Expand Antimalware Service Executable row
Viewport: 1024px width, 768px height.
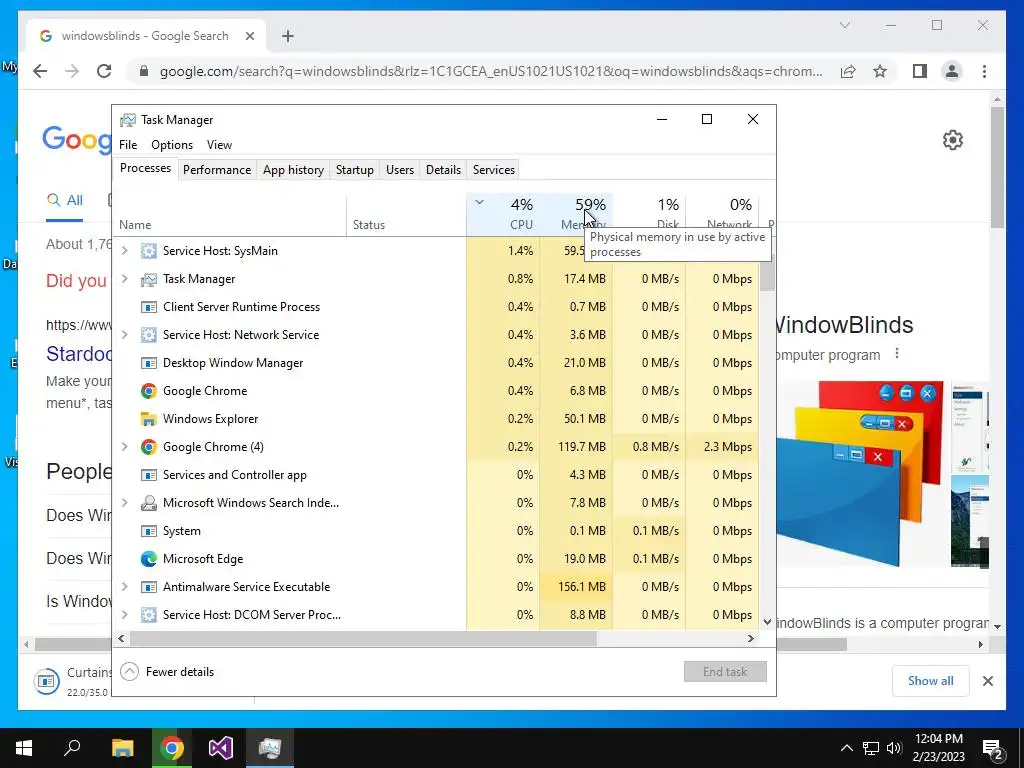pyautogui.click(x=125, y=587)
